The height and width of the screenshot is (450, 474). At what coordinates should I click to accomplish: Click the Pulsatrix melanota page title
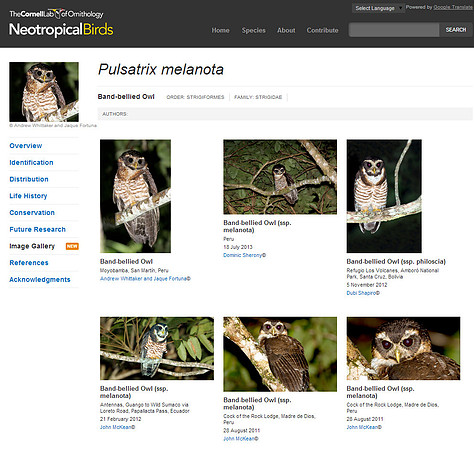(x=161, y=70)
